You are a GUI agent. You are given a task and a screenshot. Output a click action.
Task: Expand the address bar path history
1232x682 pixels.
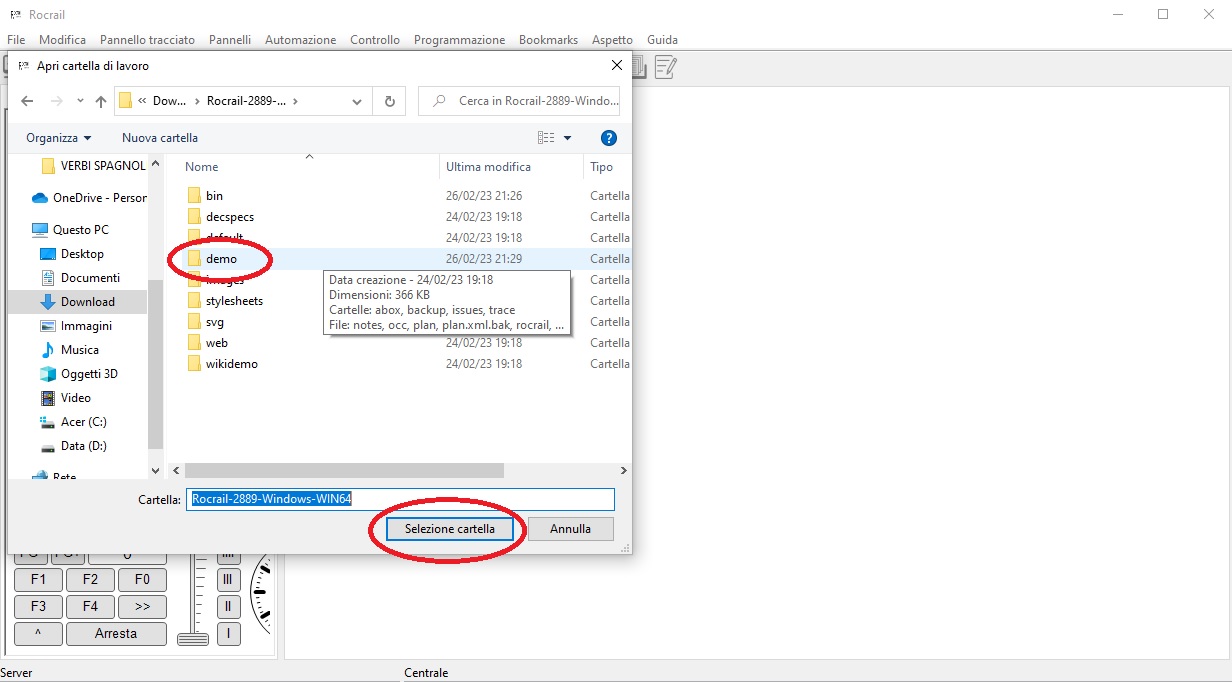click(x=357, y=101)
